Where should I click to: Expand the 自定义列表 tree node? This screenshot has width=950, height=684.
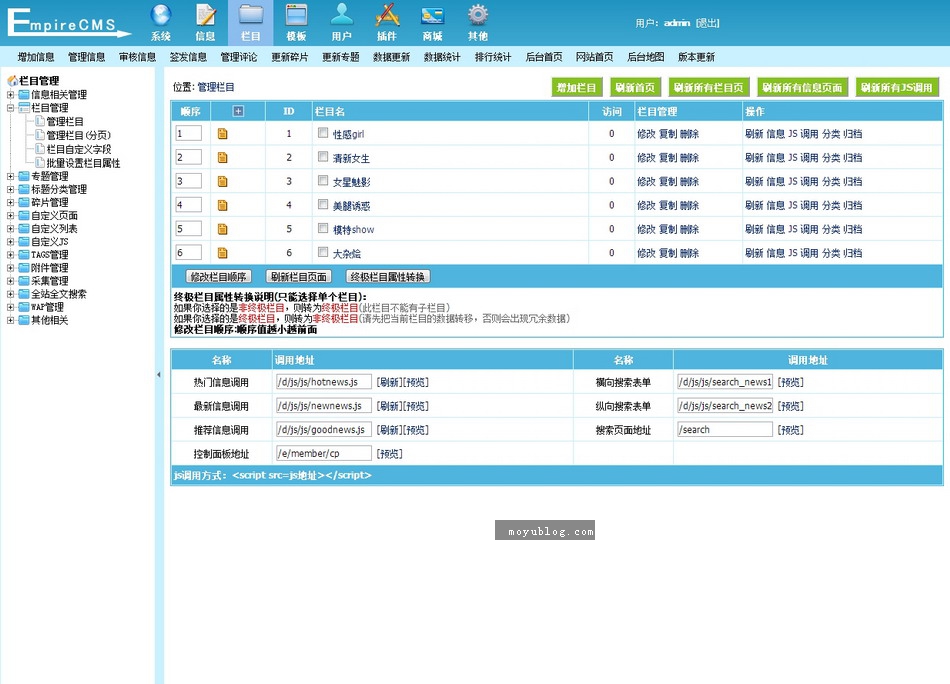pyautogui.click(x=10, y=228)
